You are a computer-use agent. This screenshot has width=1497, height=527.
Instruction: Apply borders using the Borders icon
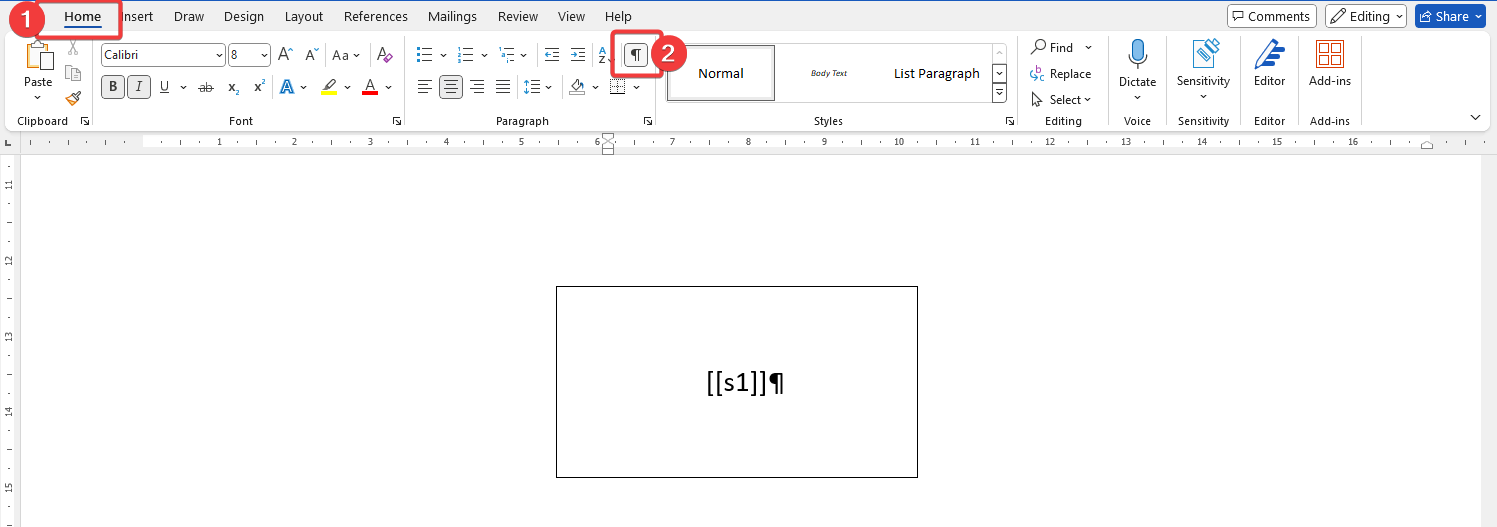coord(617,87)
